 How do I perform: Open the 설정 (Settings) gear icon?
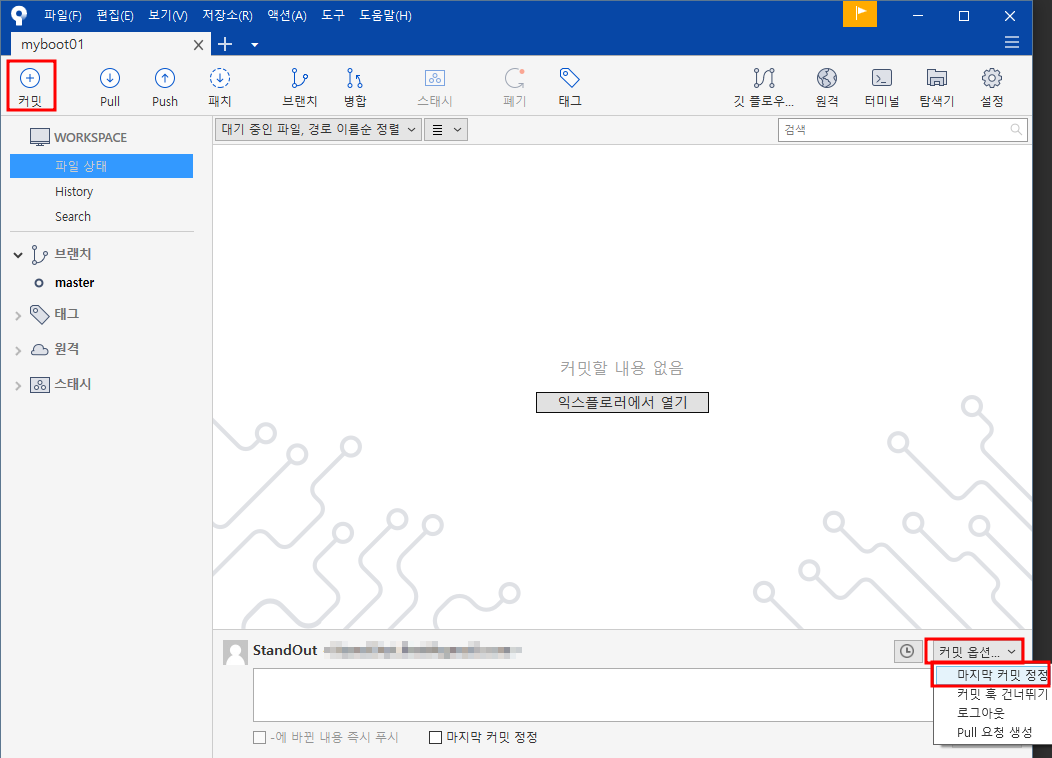(992, 87)
